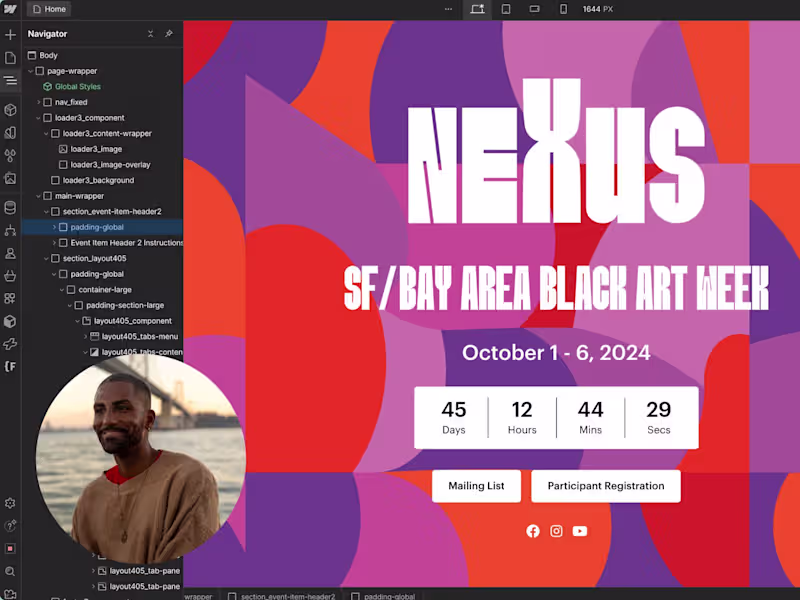Collapse all layers in the Navigator
Image resolution: width=800 pixels, height=600 pixels.
pyautogui.click(x=151, y=34)
